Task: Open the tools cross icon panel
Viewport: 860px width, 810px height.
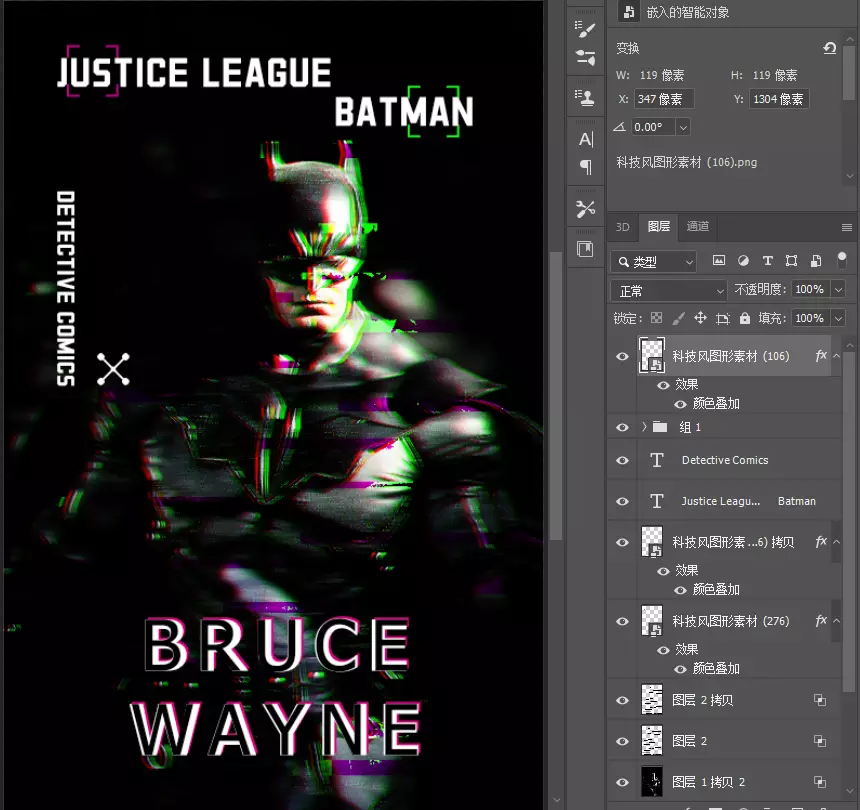Action: [x=585, y=208]
